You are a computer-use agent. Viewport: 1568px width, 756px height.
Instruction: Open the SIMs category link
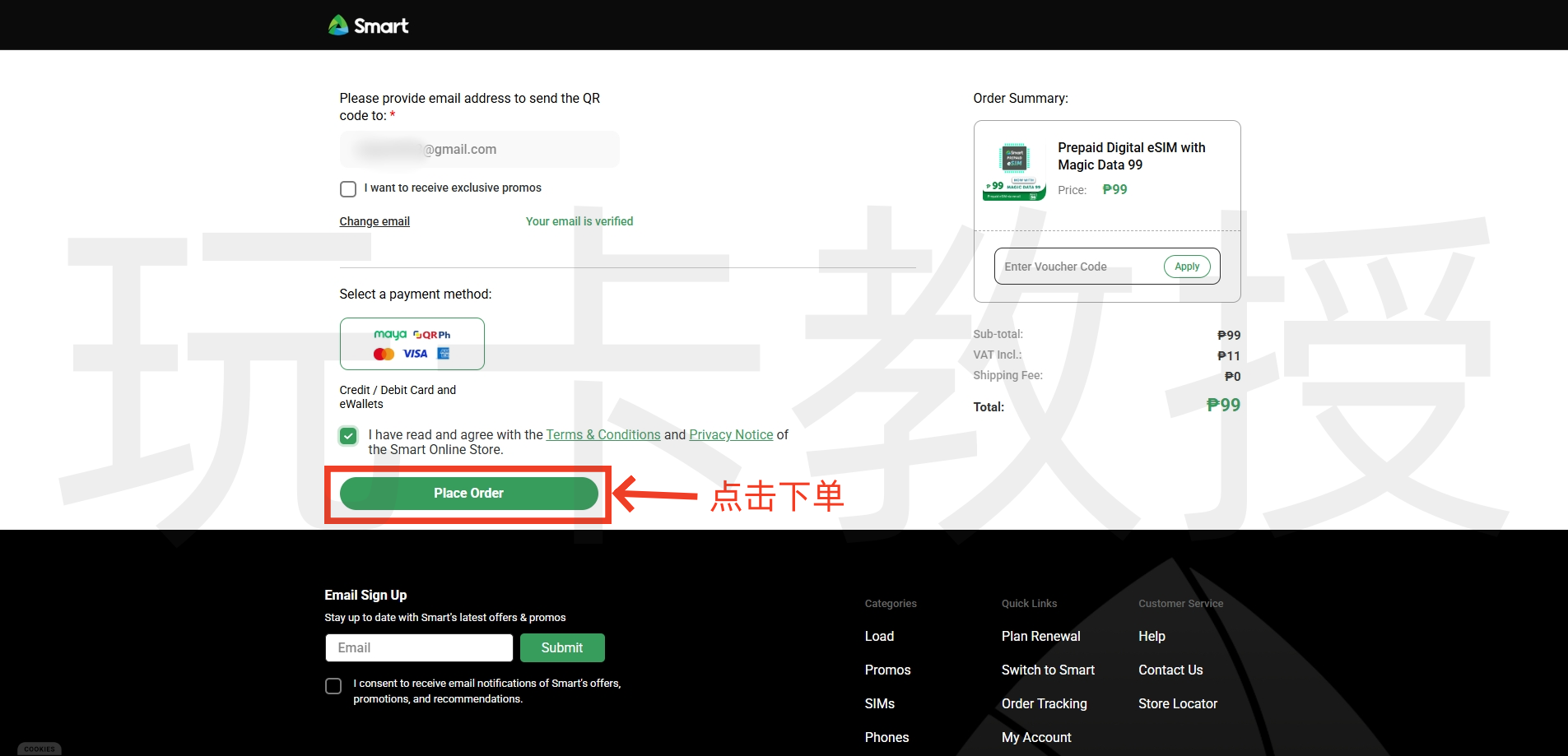pyautogui.click(x=879, y=703)
